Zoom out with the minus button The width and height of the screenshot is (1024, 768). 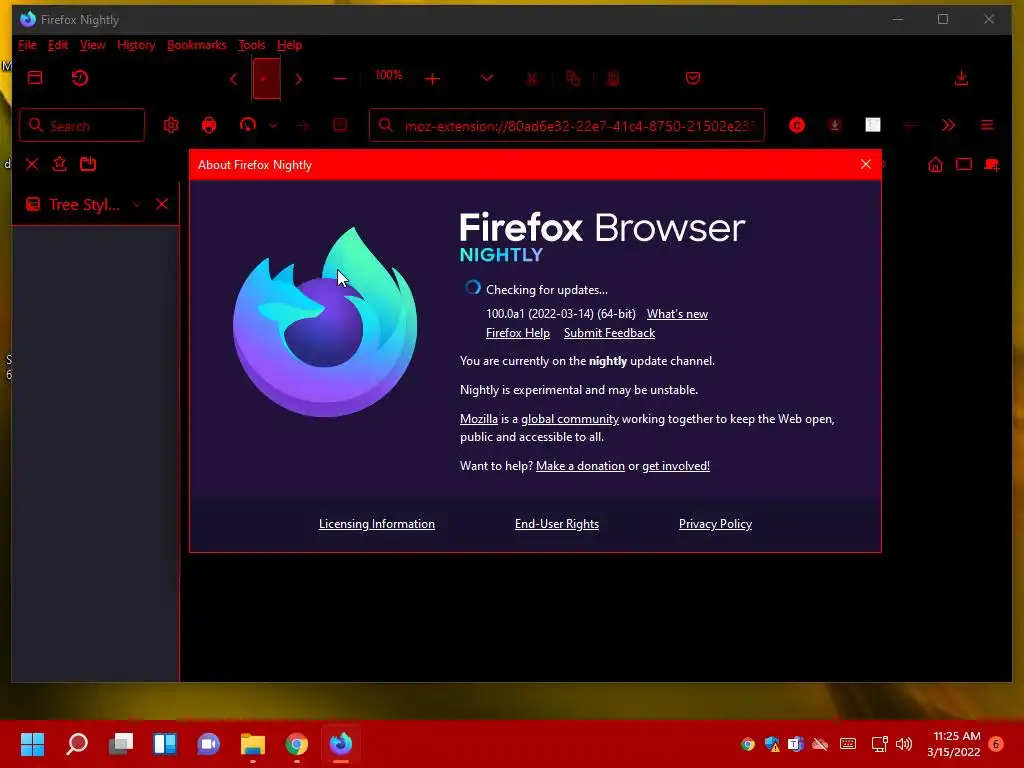coord(340,79)
